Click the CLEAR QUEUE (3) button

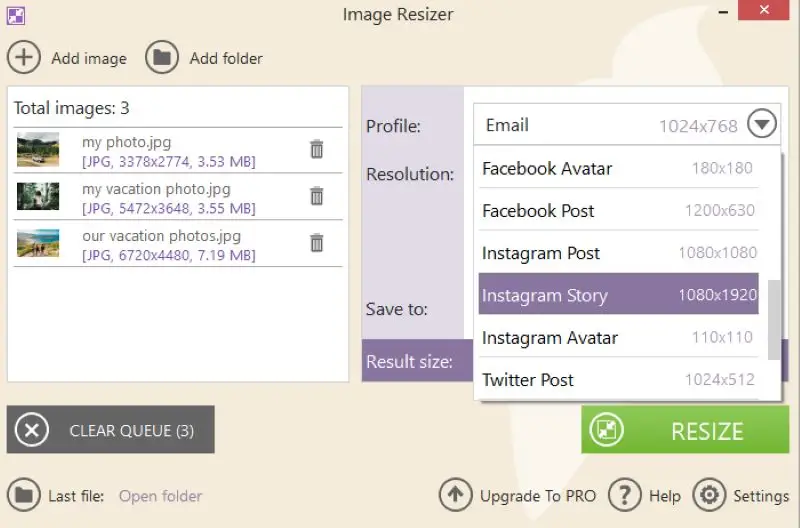(111, 430)
